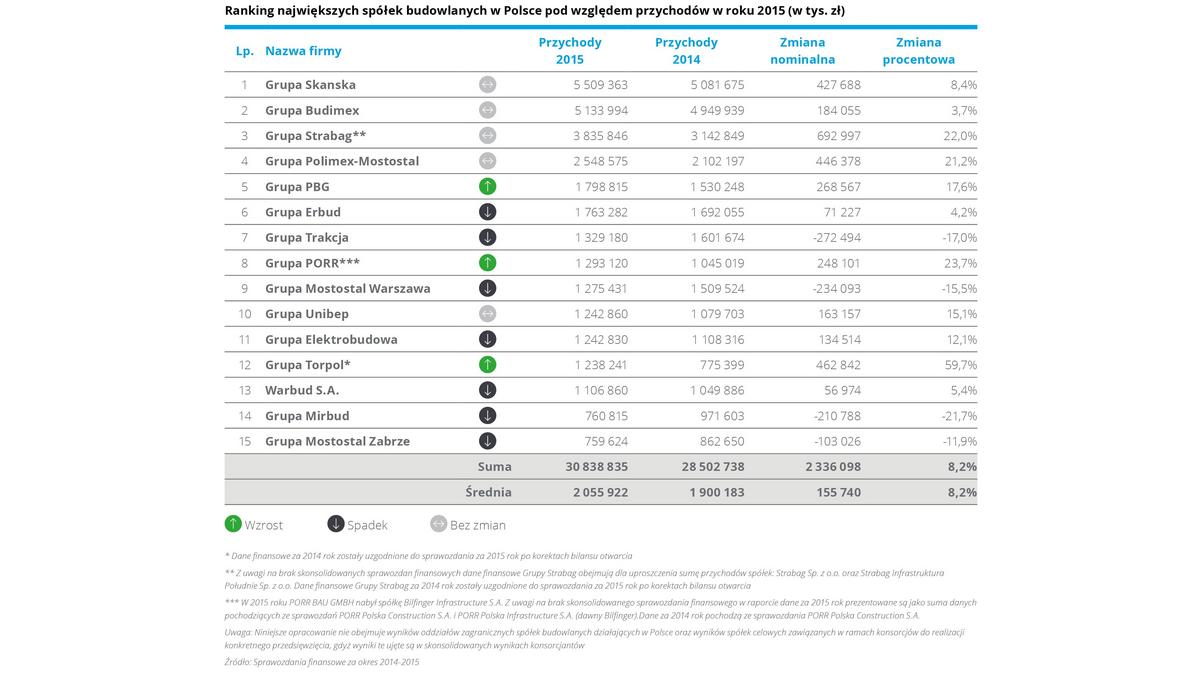Image resolution: width=1200 pixels, height=675 pixels.
Task: Click the Przychody 2014 column header
Action: tap(686, 51)
